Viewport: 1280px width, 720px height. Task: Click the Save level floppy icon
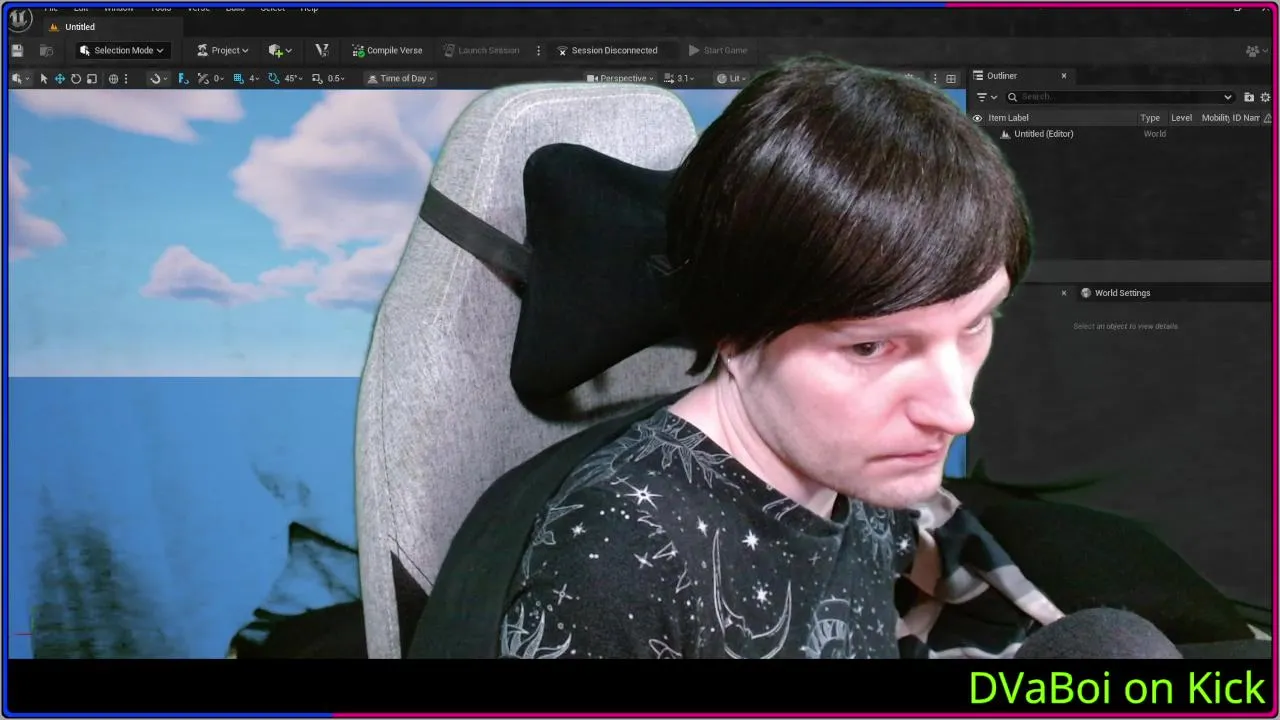point(17,50)
